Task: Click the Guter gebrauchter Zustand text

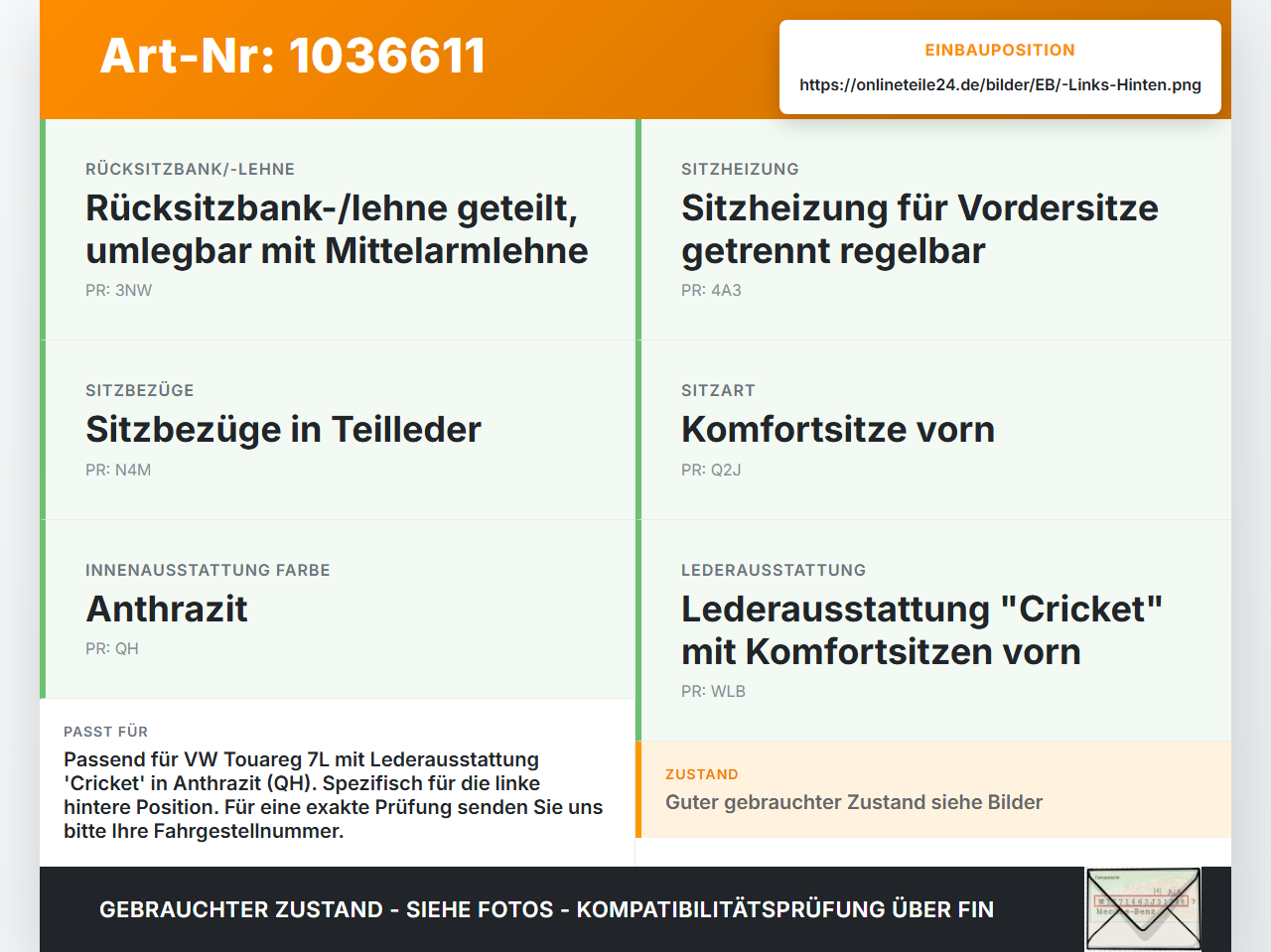Action: [854, 802]
